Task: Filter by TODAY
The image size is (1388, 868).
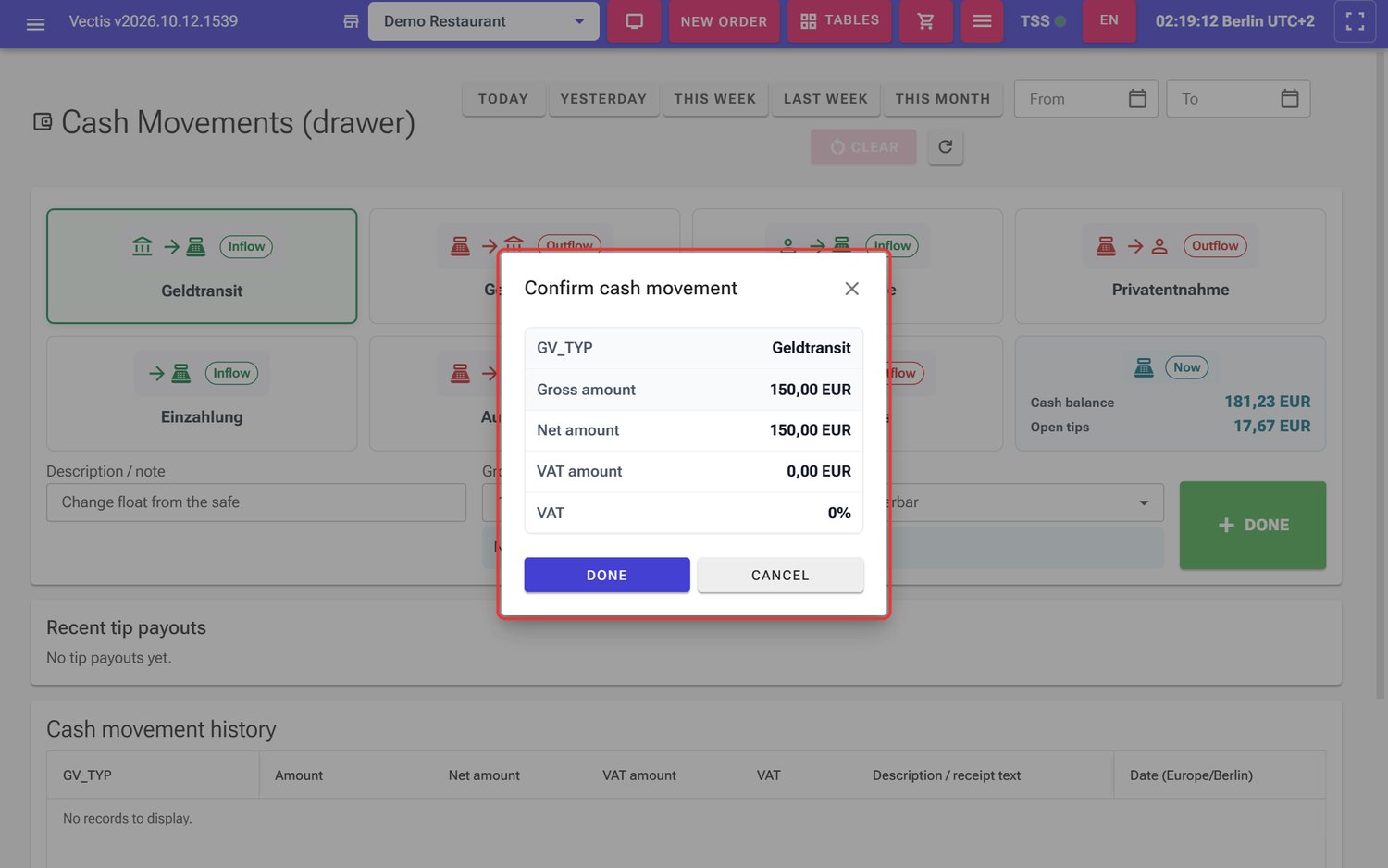Action: (503, 98)
